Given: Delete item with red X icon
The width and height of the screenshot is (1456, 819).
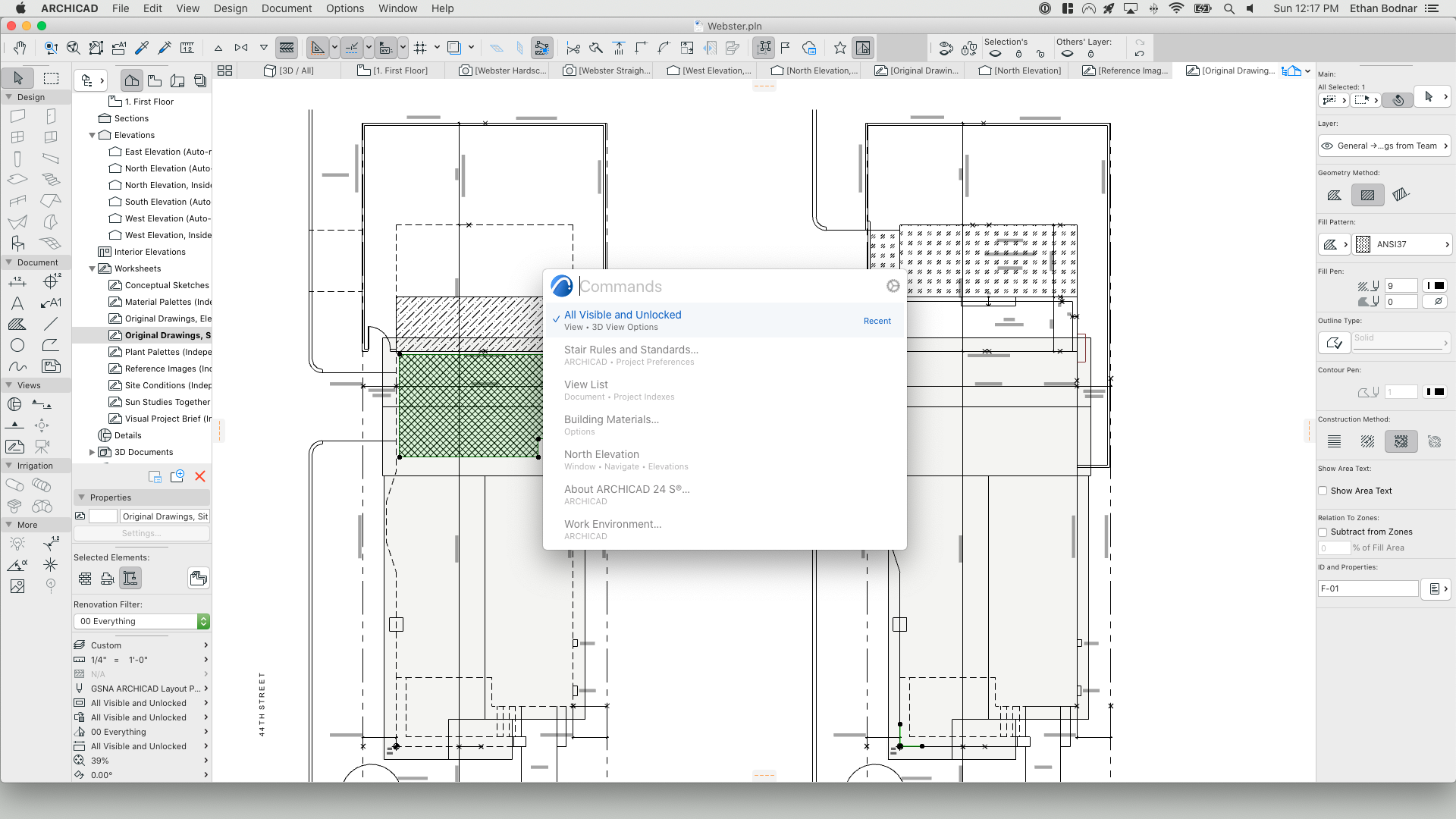Looking at the screenshot, I should pos(200,476).
